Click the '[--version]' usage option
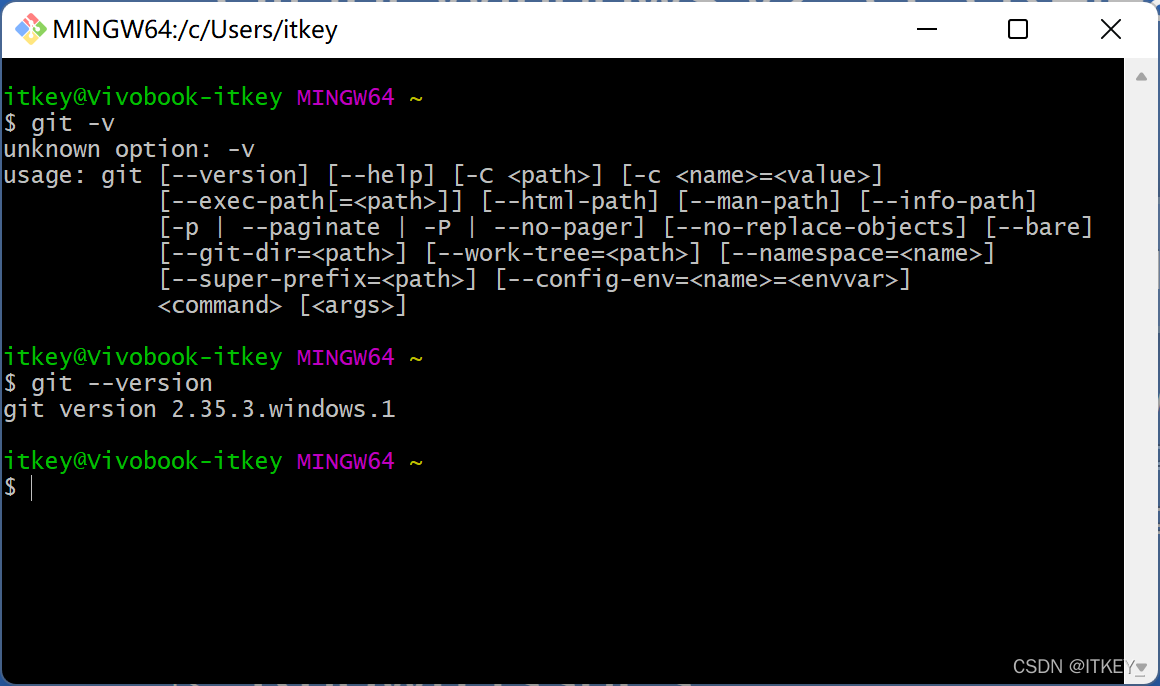Image resolution: width=1160 pixels, height=686 pixels. (x=234, y=175)
